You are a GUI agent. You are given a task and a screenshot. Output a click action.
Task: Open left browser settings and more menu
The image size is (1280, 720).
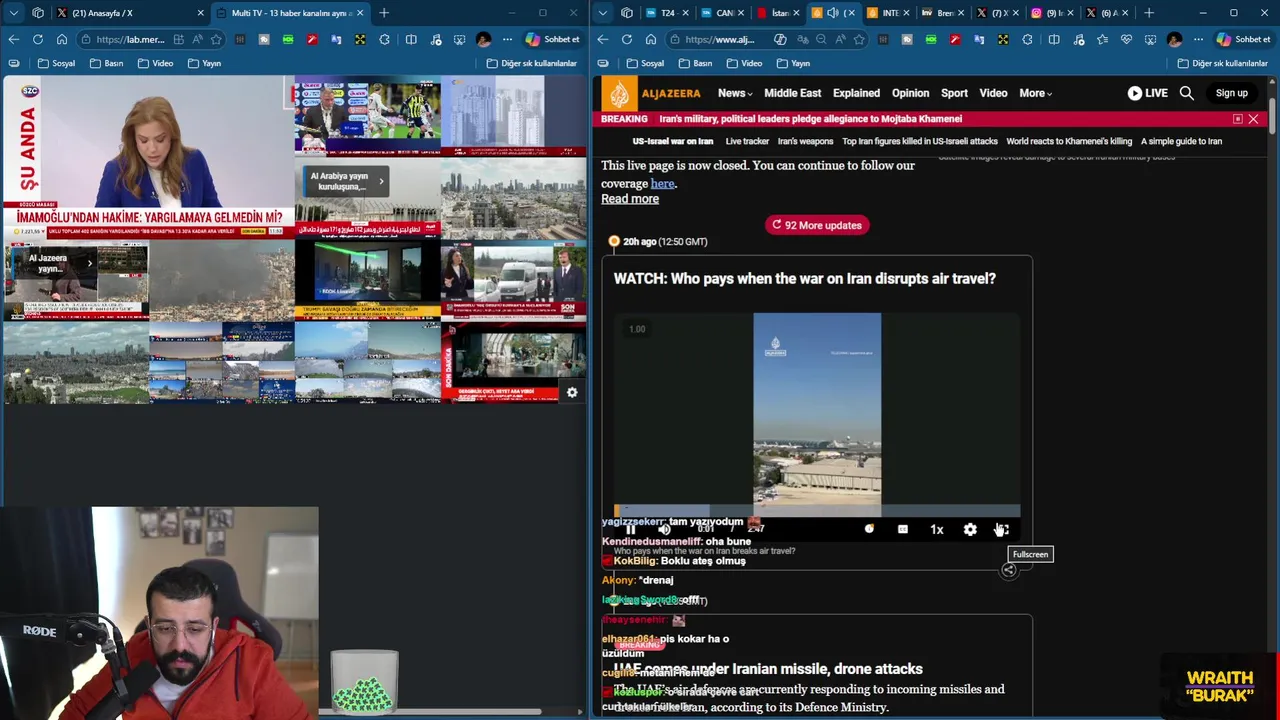point(507,39)
